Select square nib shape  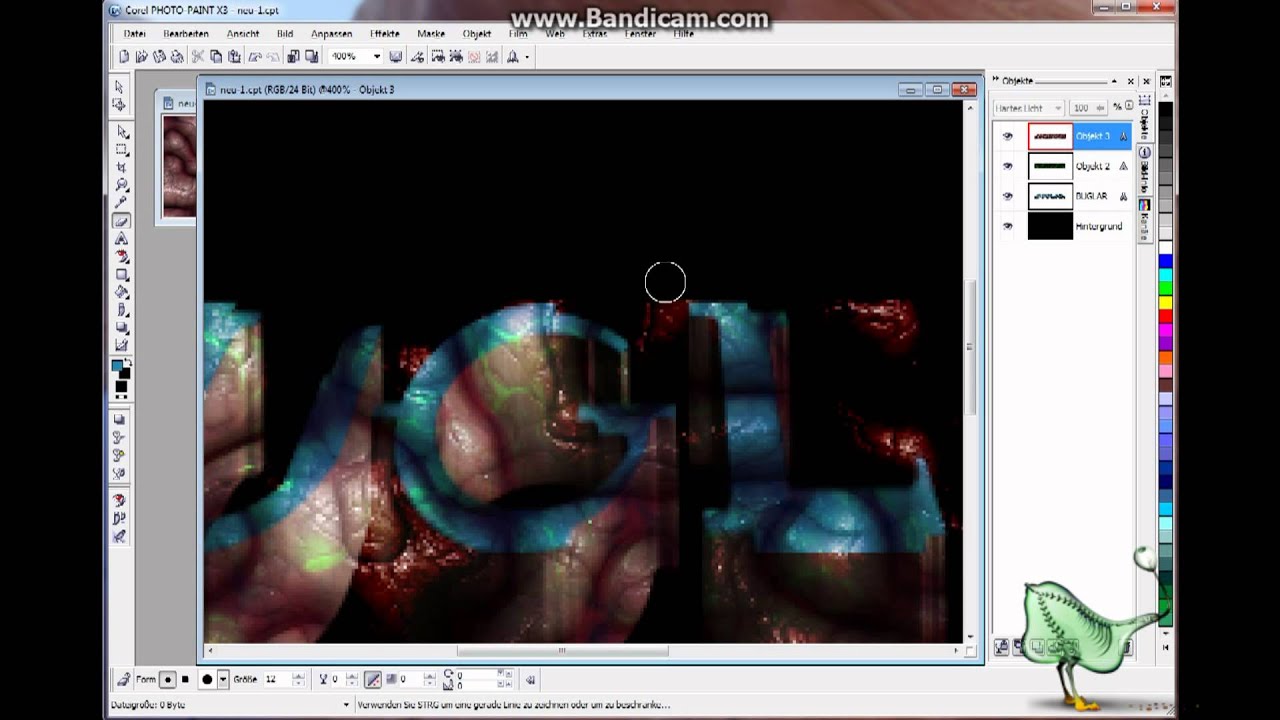(x=185, y=679)
